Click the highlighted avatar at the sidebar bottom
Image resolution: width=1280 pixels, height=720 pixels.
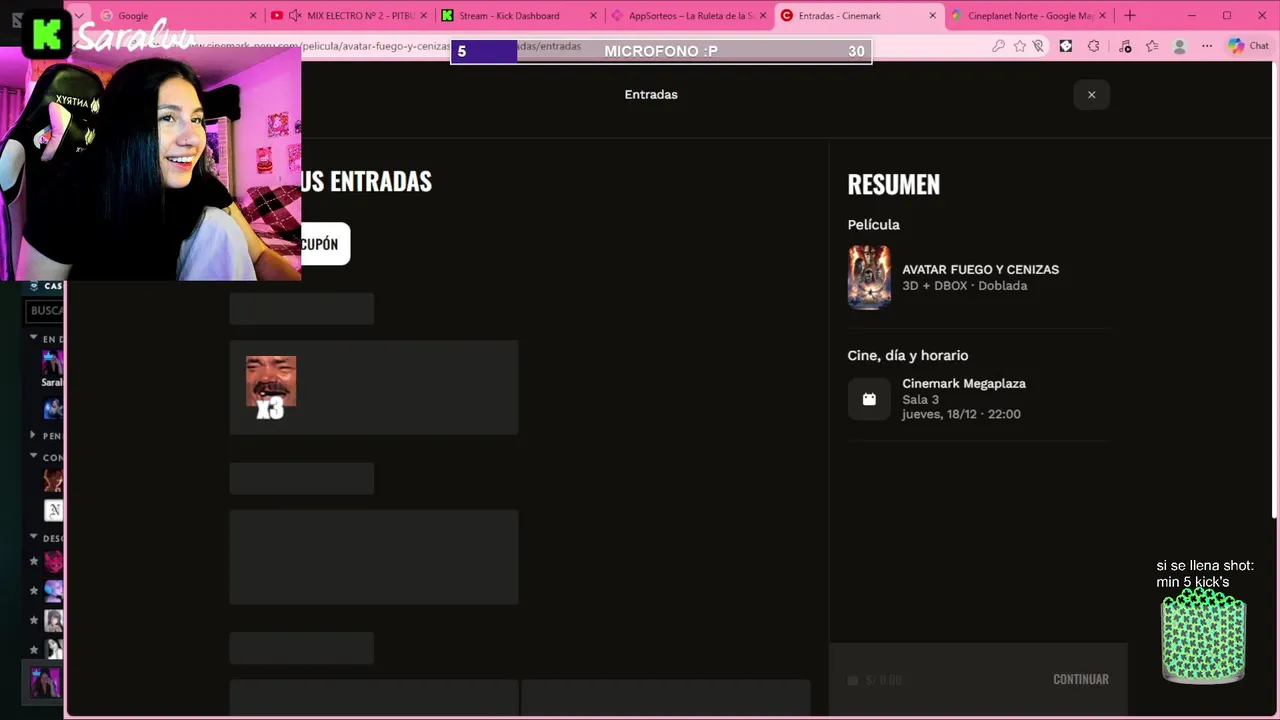click(x=45, y=683)
